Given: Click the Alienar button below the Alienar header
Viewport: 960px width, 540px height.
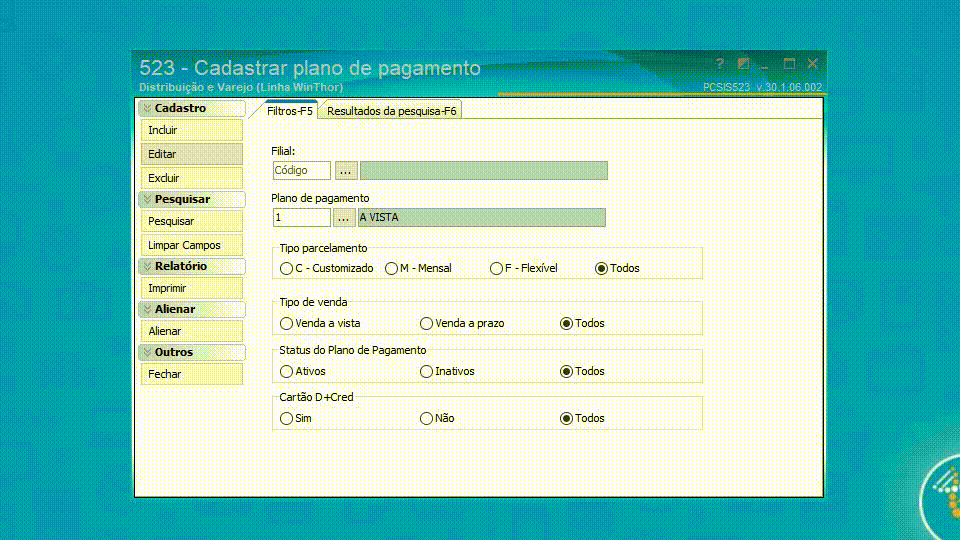Looking at the screenshot, I should coord(192,331).
